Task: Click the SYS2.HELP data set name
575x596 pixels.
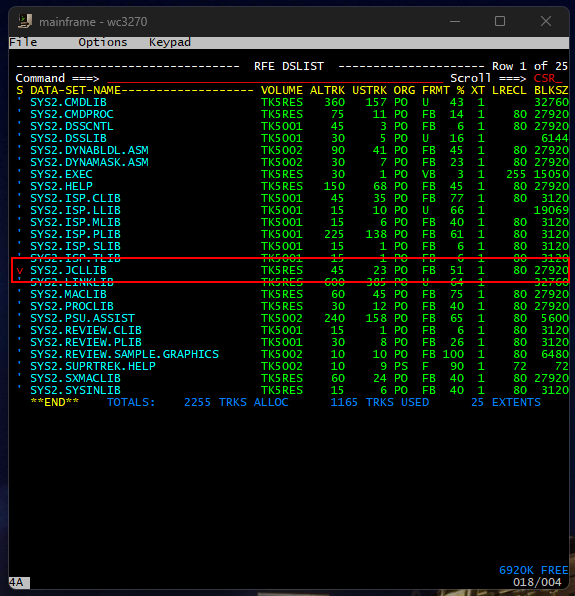Action: pyautogui.click(x=61, y=186)
